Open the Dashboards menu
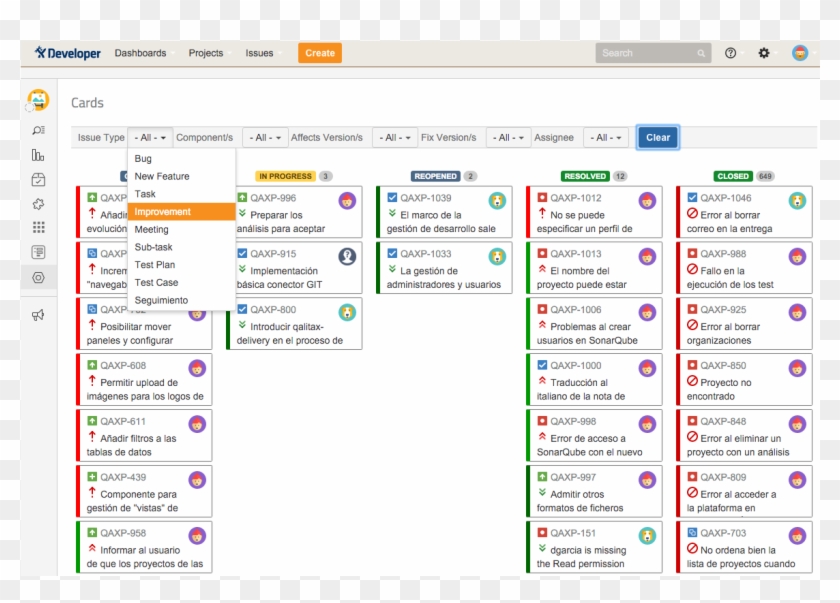 tap(142, 53)
